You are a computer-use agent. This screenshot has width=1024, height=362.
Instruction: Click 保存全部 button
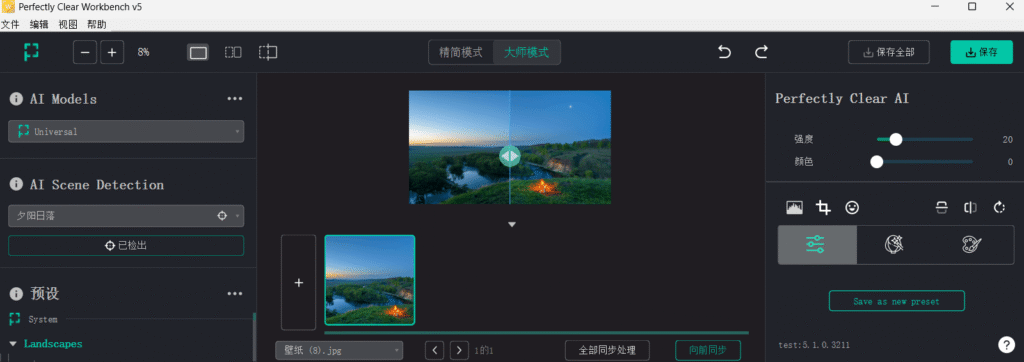tap(888, 52)
